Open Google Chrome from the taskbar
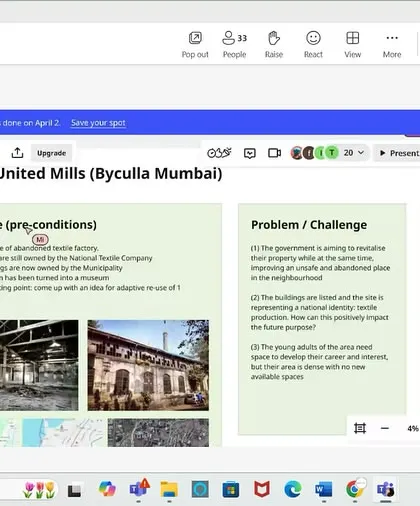 click(x=355, y=489)
